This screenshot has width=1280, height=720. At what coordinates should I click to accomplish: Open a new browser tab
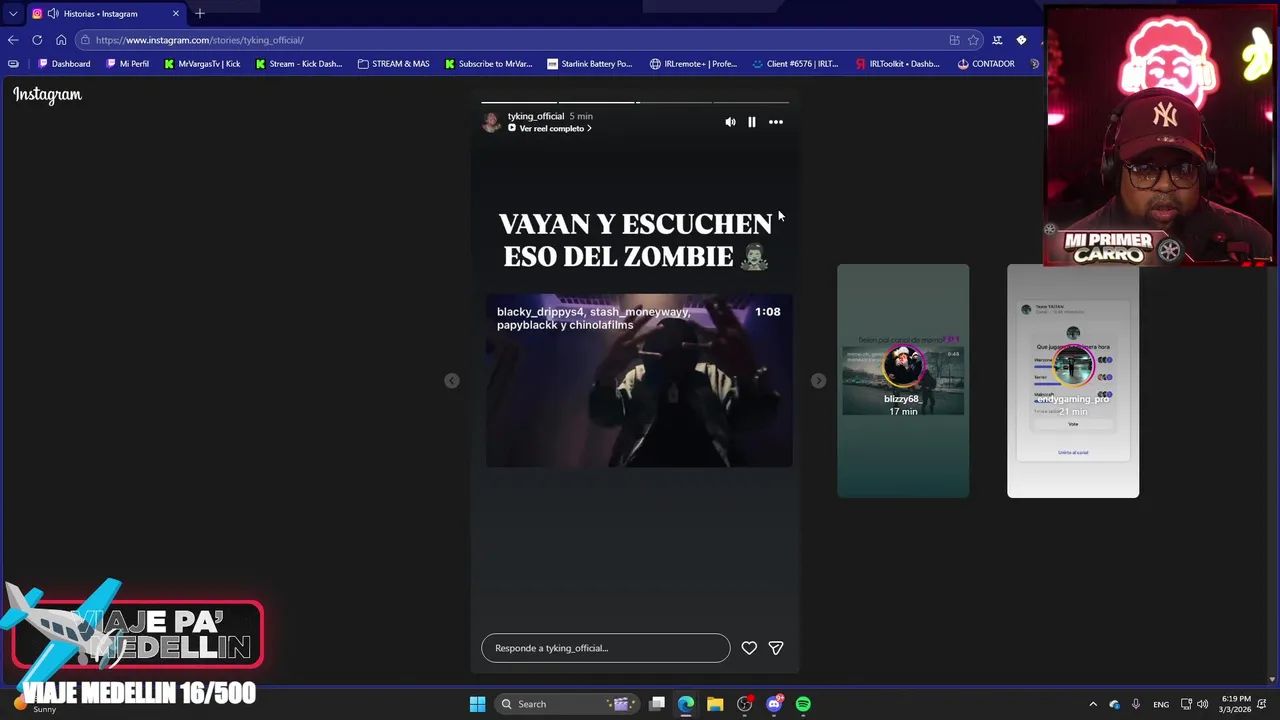coord(200,14)
